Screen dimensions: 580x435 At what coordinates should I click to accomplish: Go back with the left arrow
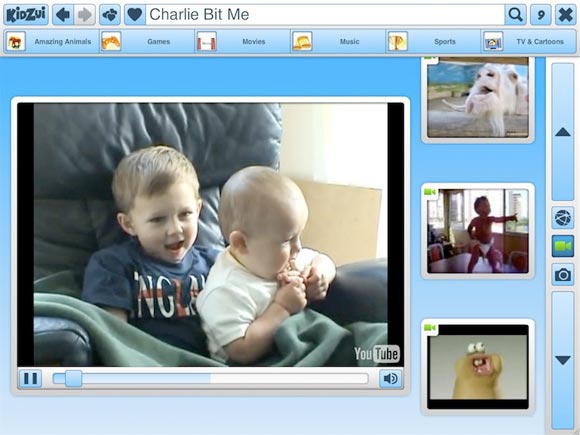63,15
